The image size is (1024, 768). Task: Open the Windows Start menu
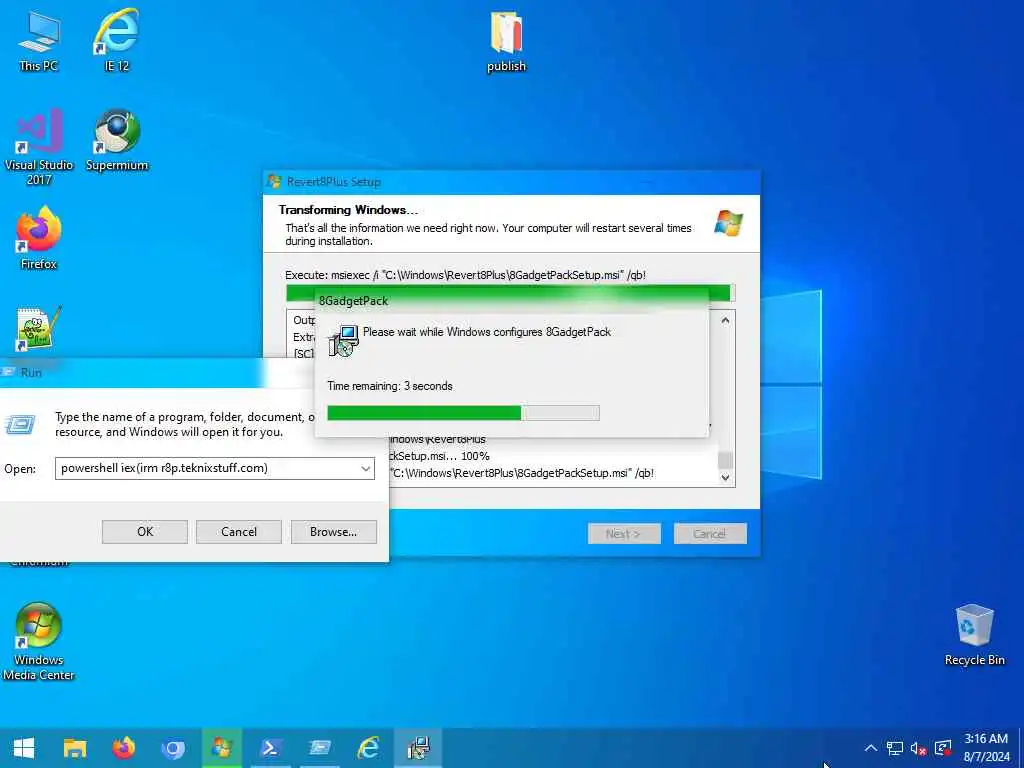pyautogui.click(x=24, y=748)
